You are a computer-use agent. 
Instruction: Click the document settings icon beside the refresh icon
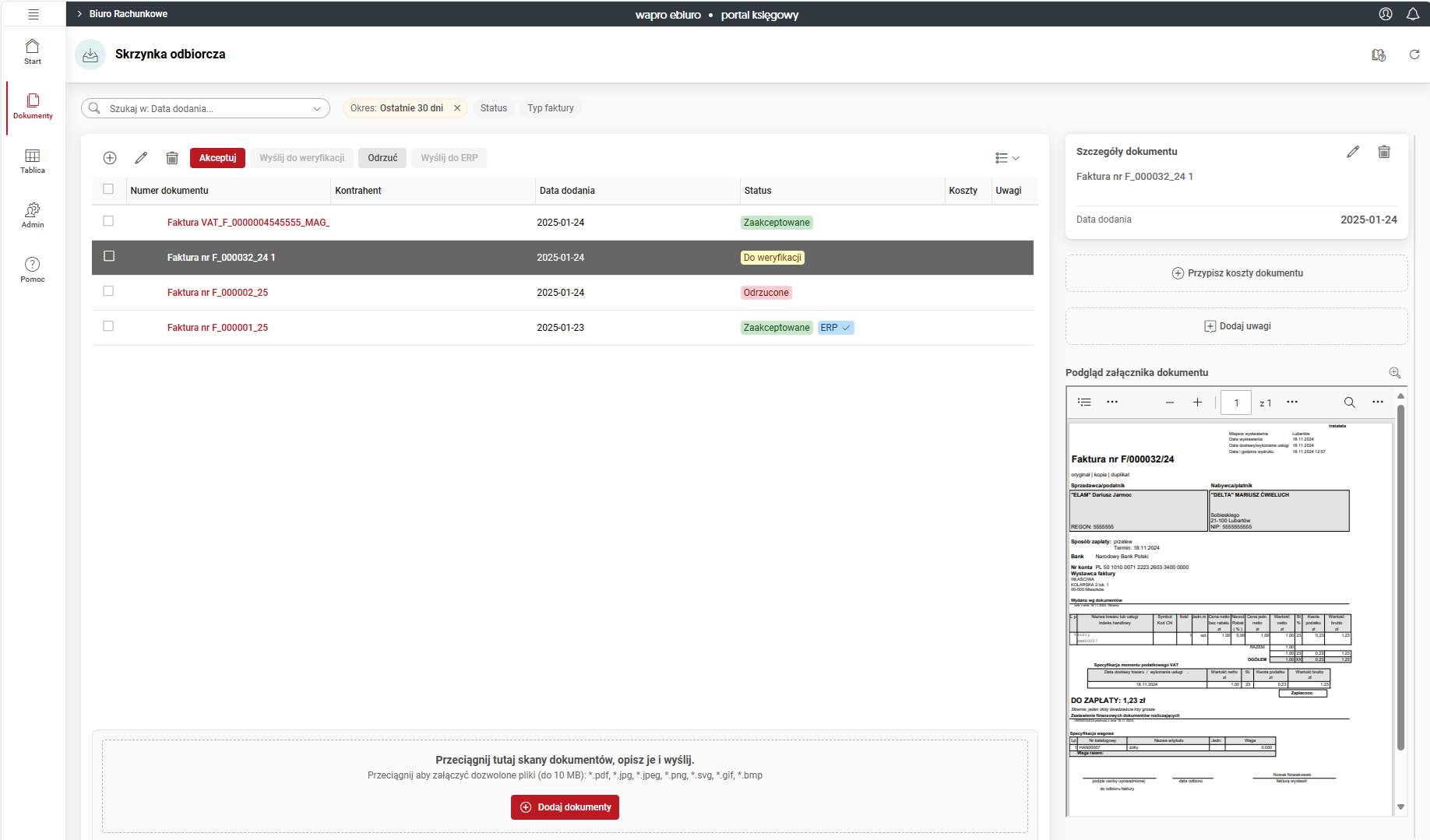[x=1379, y=54]
